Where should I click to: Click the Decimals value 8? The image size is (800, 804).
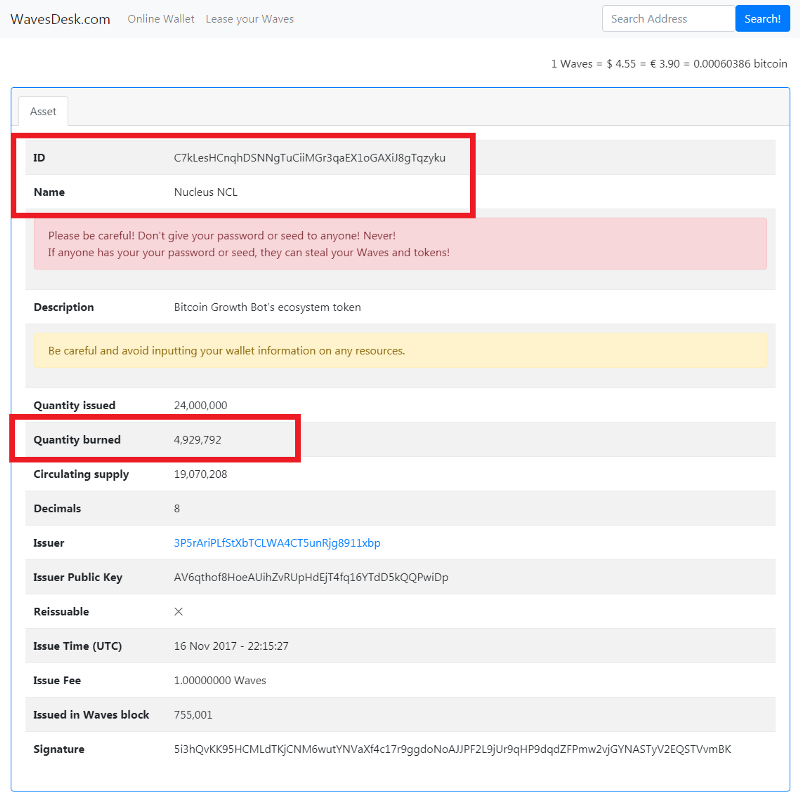coord(177,509)
